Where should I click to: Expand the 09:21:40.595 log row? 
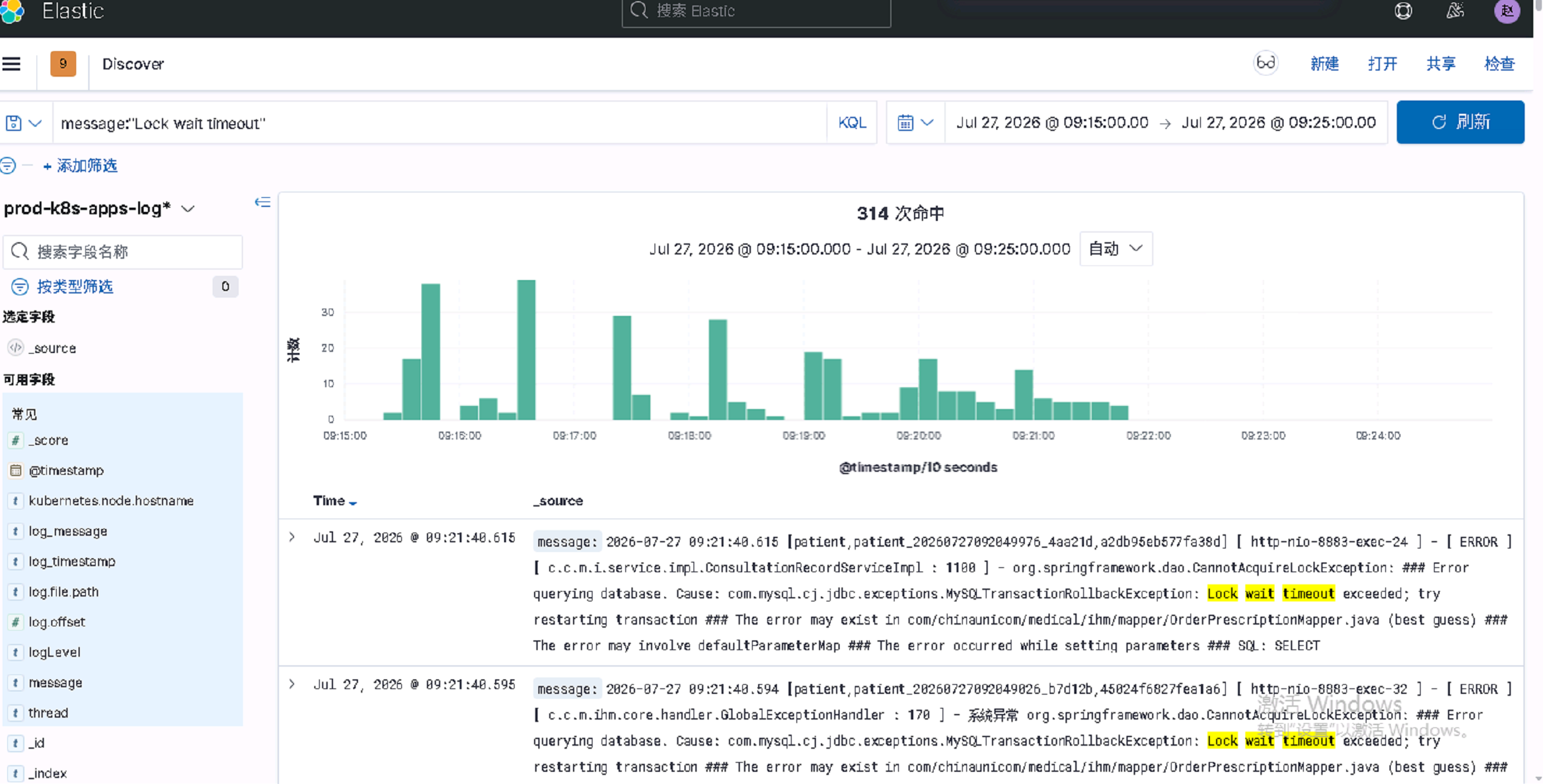pyautogui.click(x=292, y=684)
